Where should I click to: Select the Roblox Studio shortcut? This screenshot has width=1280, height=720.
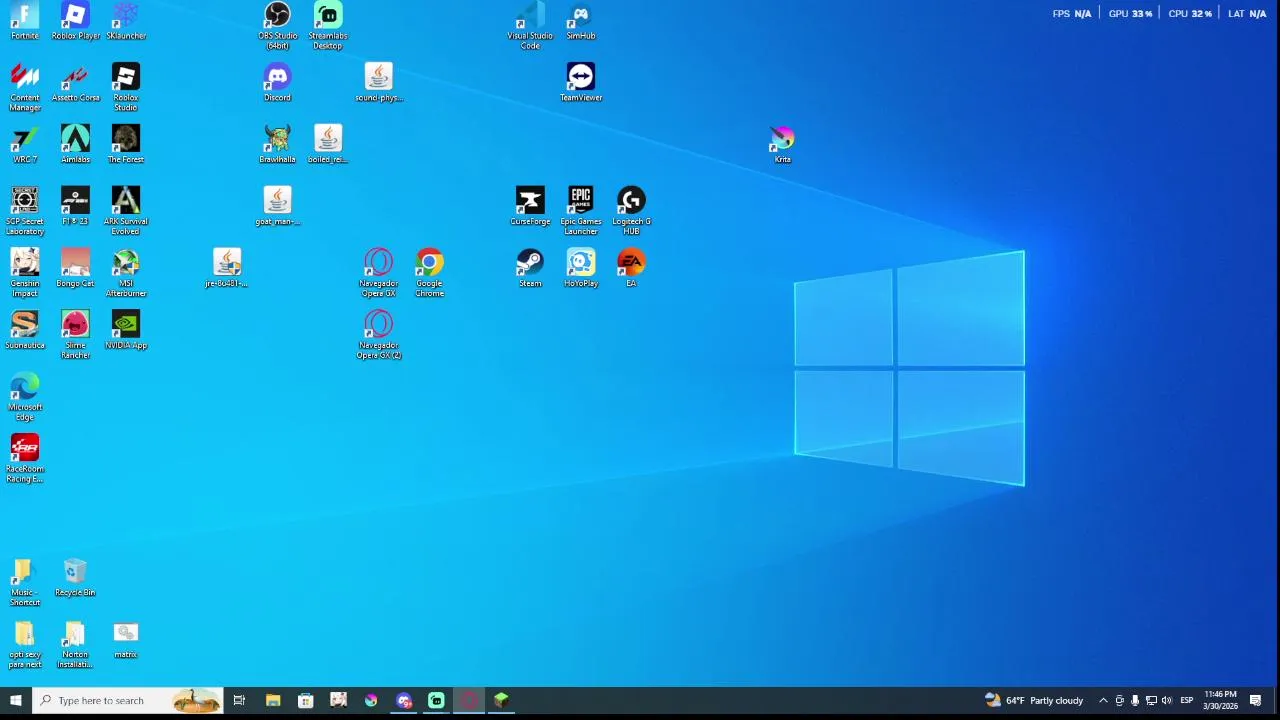[x=126, y=88]
